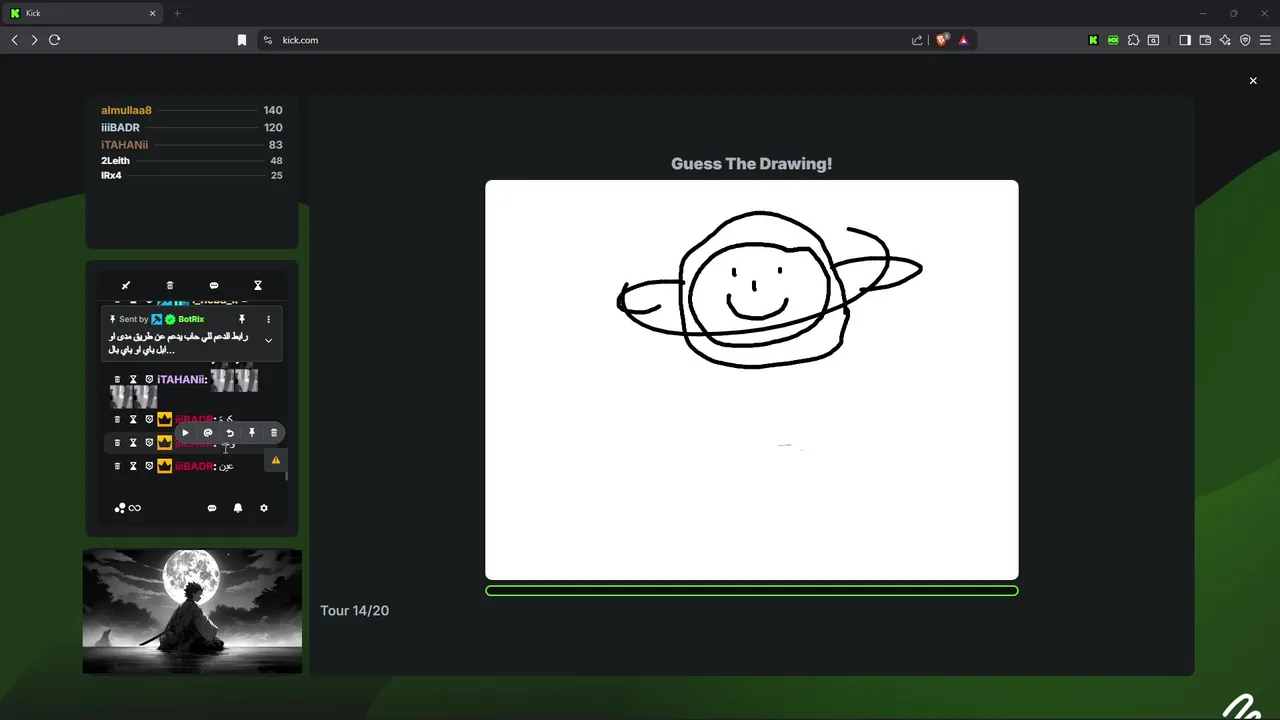Click the moon samurai thumbnail image
1280x720 pixels.
(x=192, y=611)
